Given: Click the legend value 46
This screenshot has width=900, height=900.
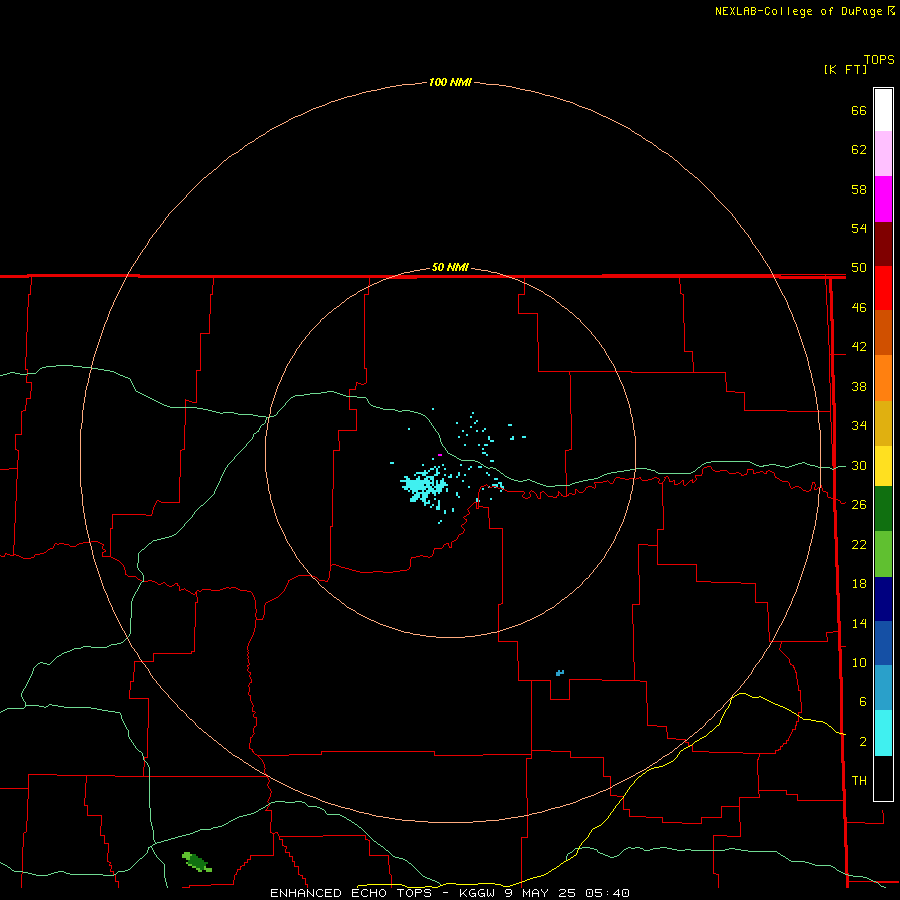Looking at the screenshot, I should tap(859, 308).
